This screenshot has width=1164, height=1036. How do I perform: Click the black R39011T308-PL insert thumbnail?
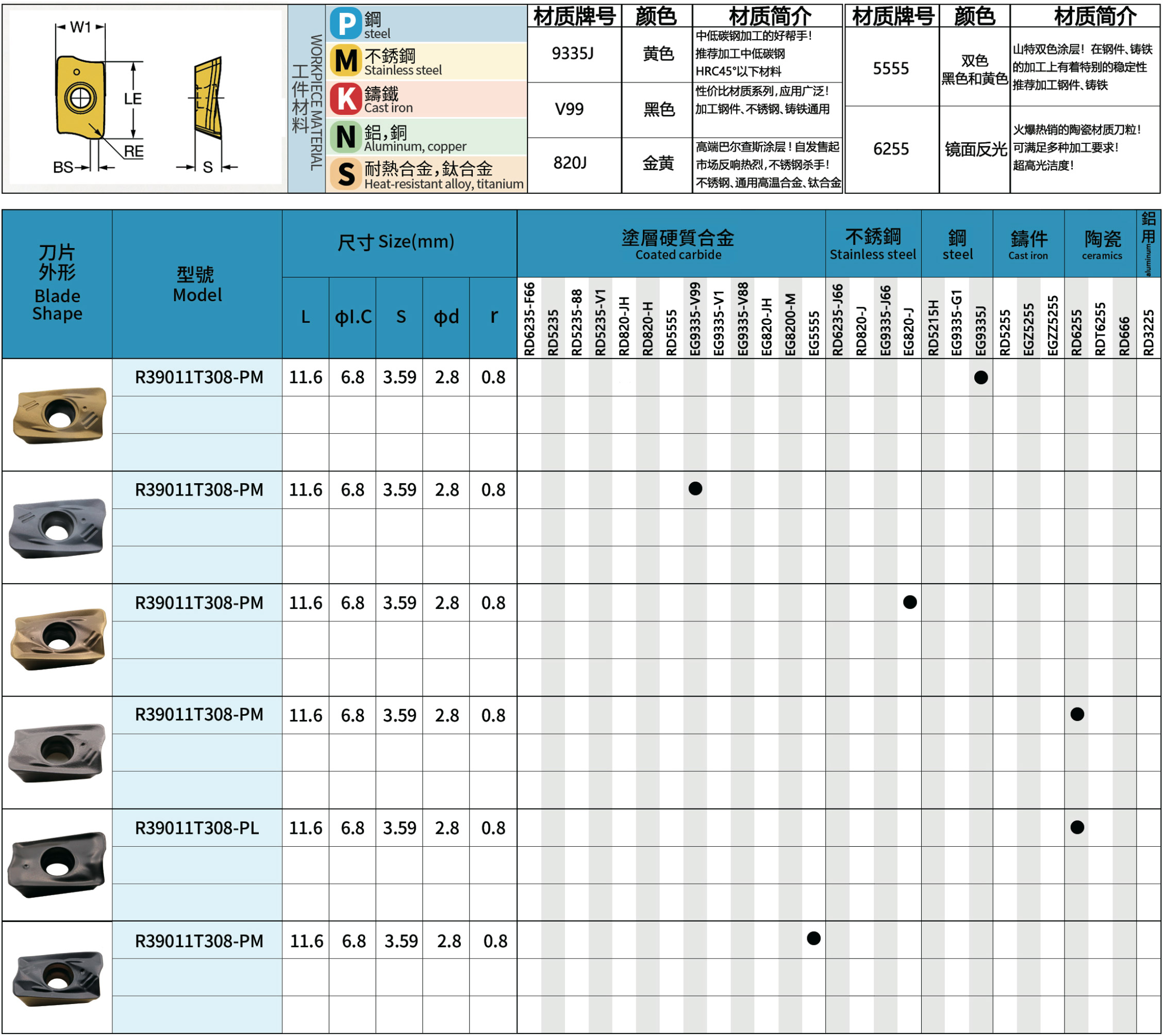click(x=57, y=865)
